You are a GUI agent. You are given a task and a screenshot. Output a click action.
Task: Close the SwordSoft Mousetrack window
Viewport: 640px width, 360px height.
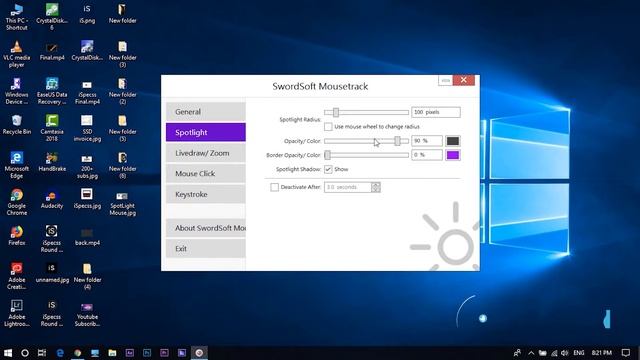pyautogui.click(x=464, y=80)
